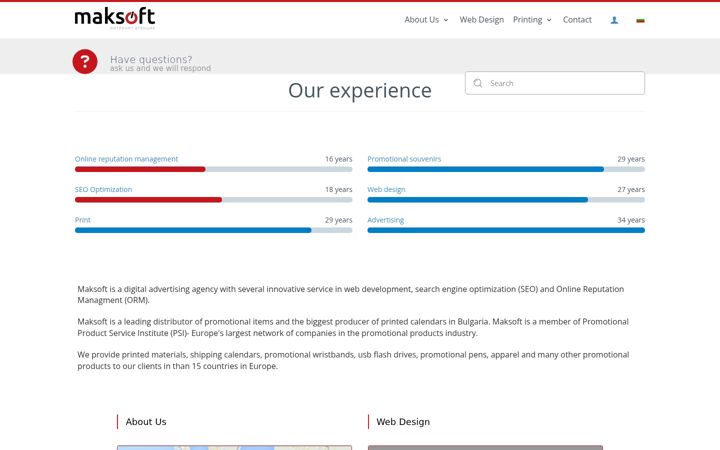
Task: Click '27 years' value
Action: [x=631, y=189]
